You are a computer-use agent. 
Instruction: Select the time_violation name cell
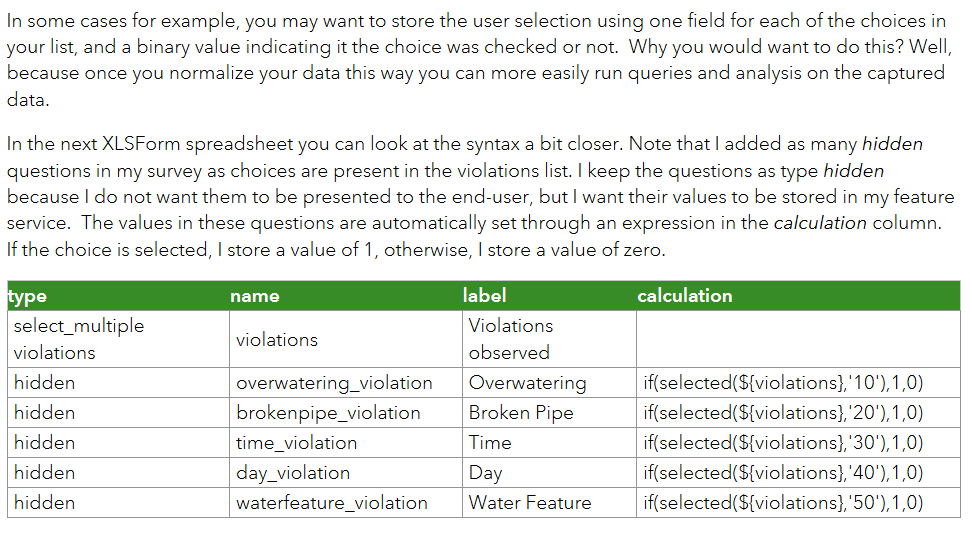pyautogui.click(x=346, y=442)
